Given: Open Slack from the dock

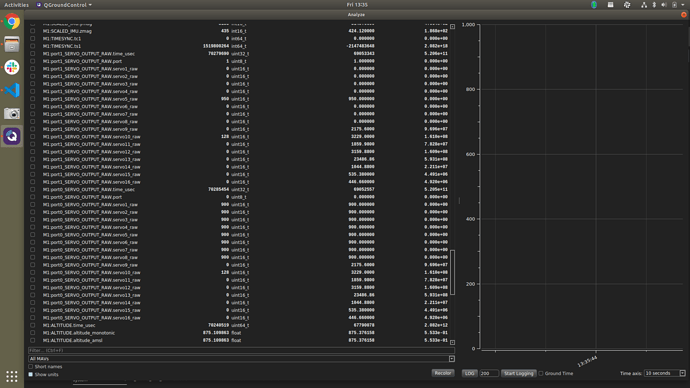Looking at the screenshot, I should pos(12,67).
